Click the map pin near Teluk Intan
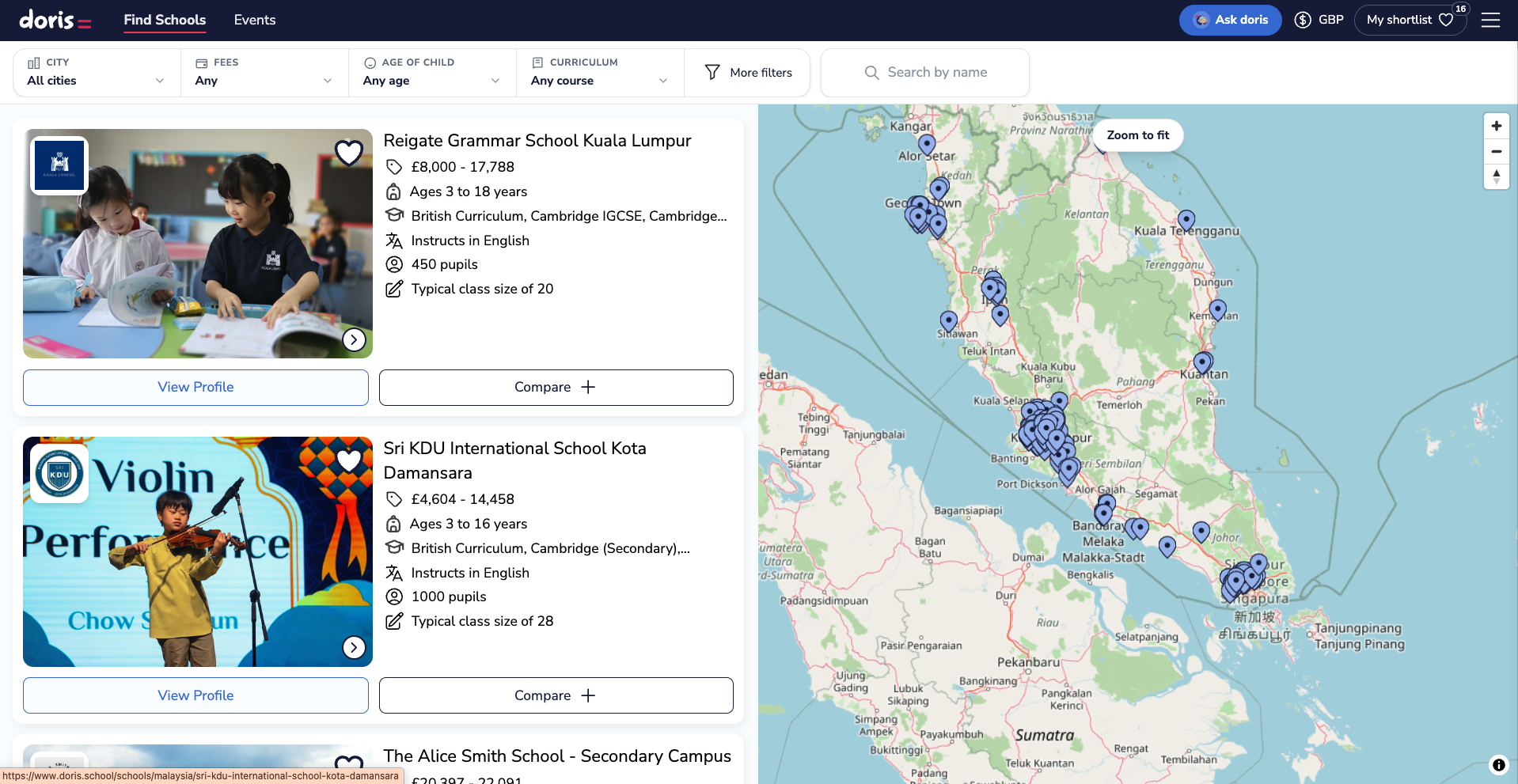Image resolution: width=1518 pixels, height=784 pixels. point(1000,315)
